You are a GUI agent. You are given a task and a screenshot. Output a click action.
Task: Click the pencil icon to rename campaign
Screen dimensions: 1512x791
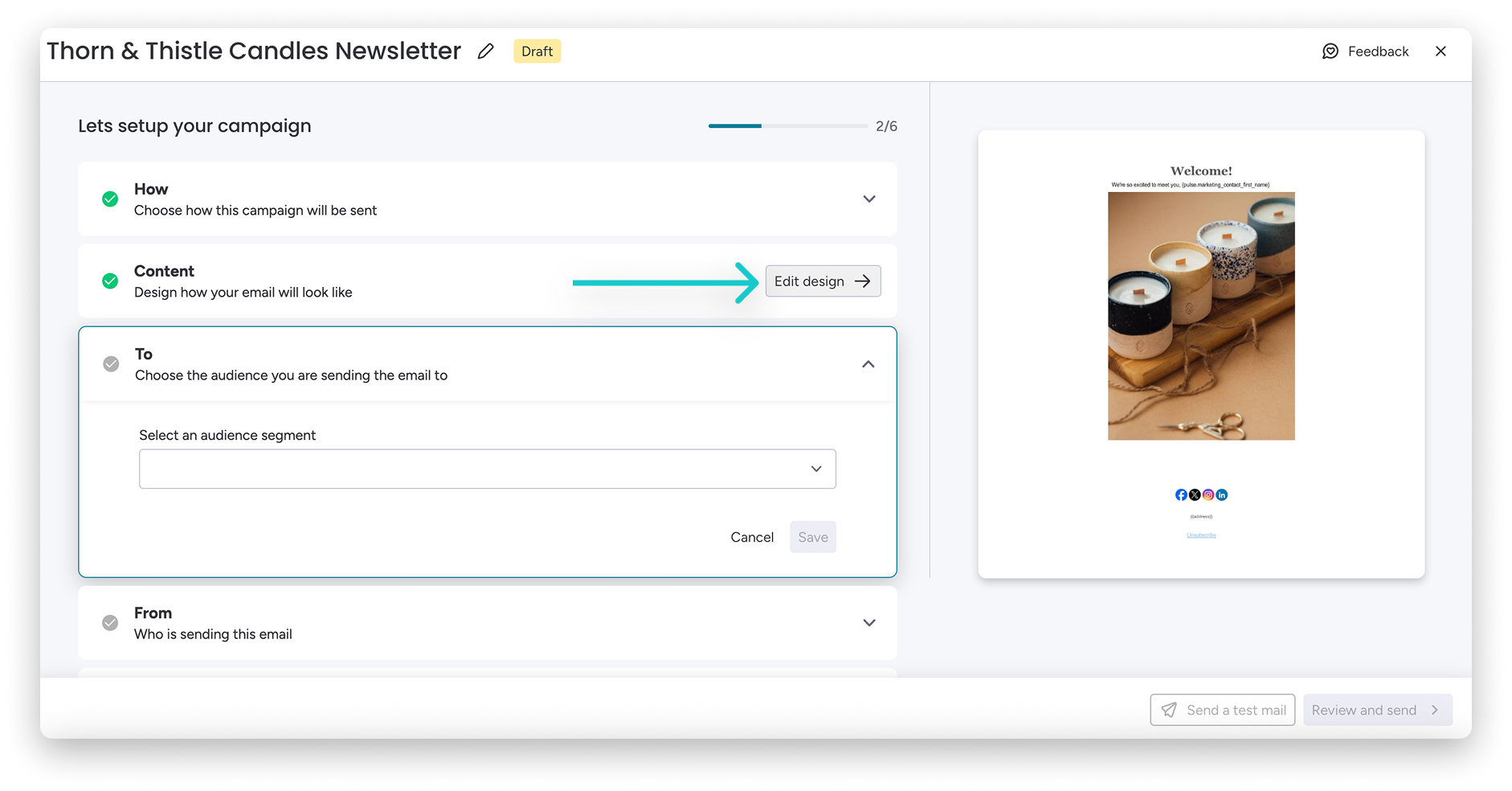click(485, 51)
